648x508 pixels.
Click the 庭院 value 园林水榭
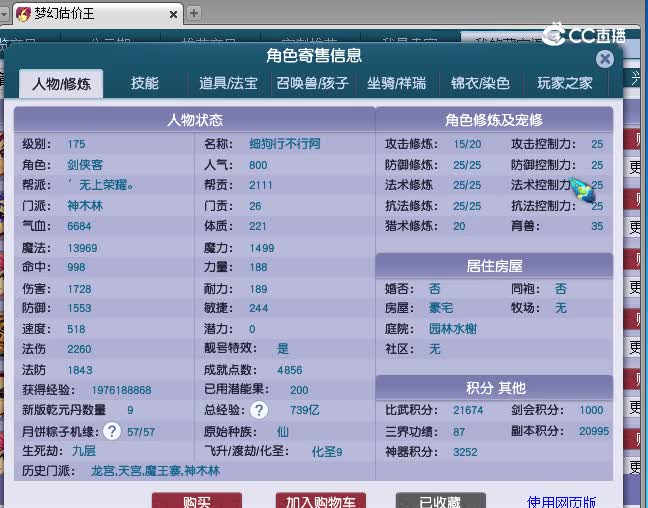click(453, 329)
